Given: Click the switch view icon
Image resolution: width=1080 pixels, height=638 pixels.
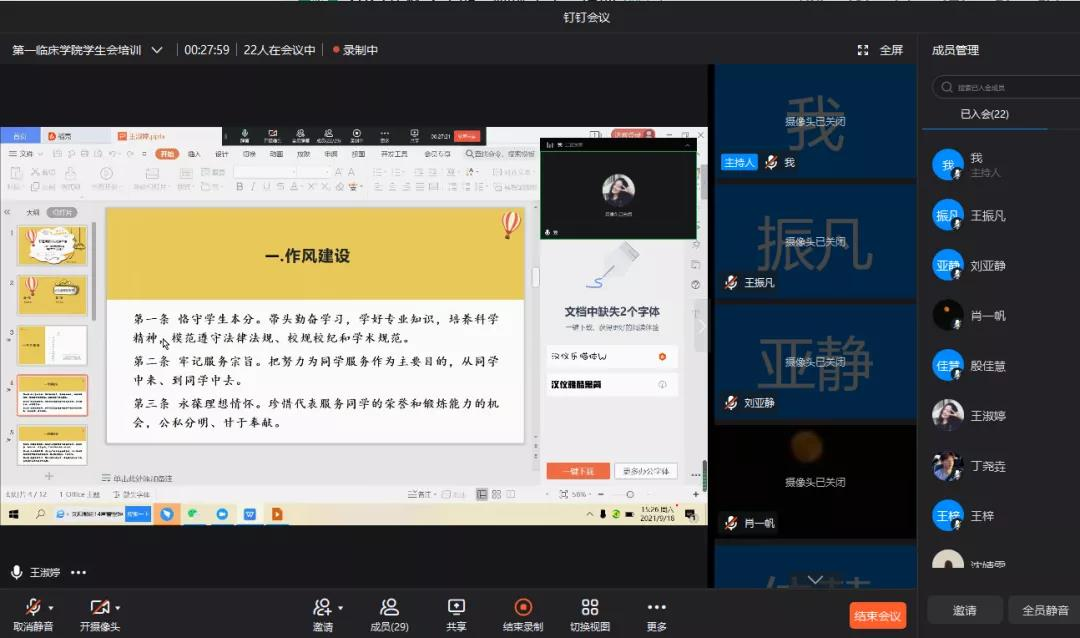Looking at the screenshot, I should pyautogui.click(x=590, y=608).
